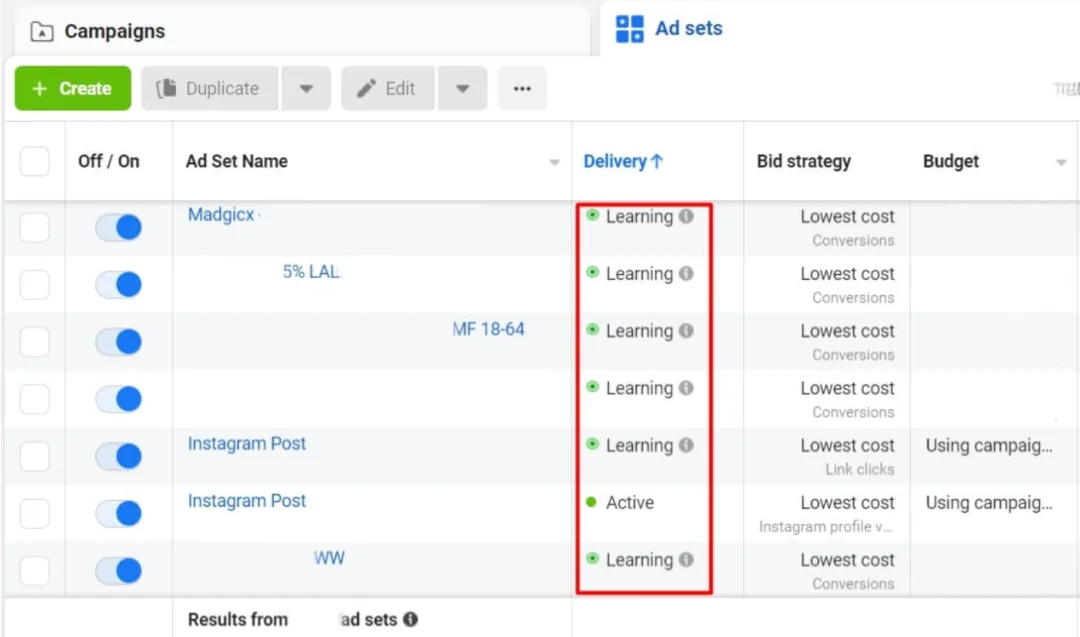Open the Madgicx ad set link
The width and height of the screenshot is (1080, 637).
[x=221, y=215]
